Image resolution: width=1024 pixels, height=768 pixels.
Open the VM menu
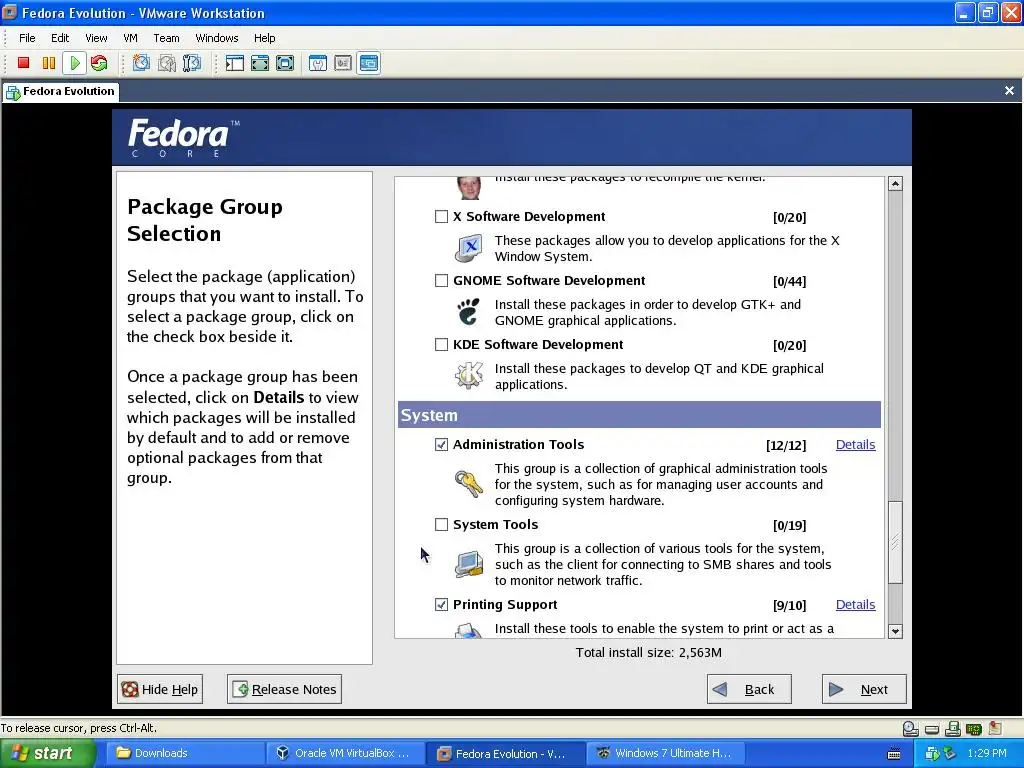[131, 38]
